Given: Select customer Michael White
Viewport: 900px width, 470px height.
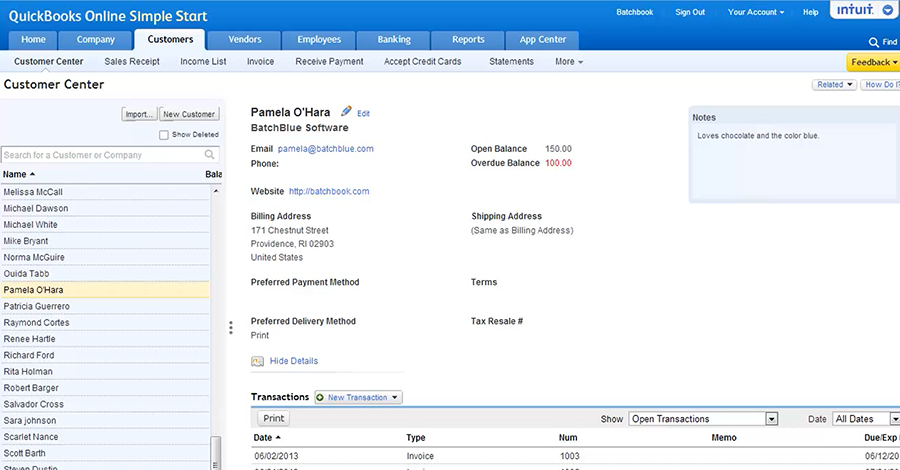Looking at the screenshot, I should (106, 224).
